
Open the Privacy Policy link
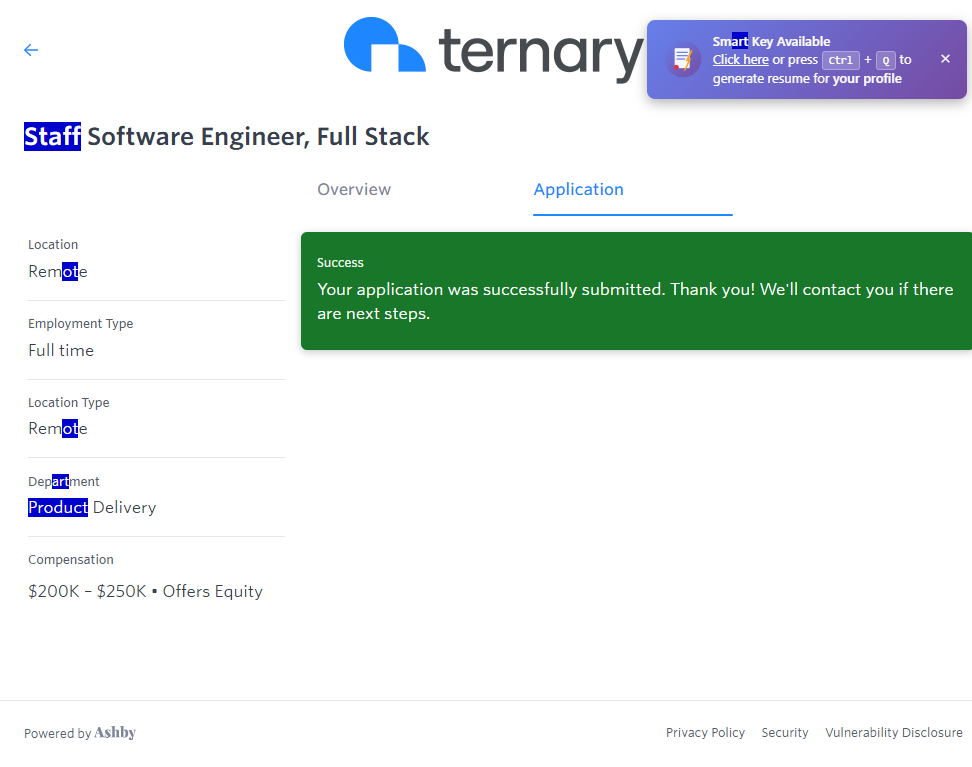[x=705, y=733]
